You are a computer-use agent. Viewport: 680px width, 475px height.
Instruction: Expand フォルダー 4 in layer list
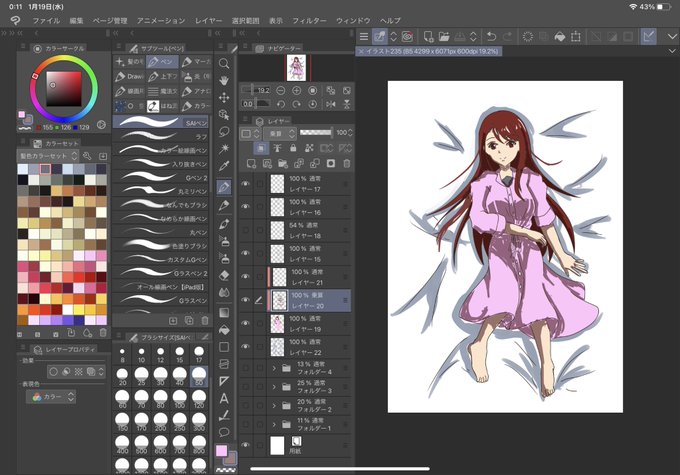pos(274,368)
